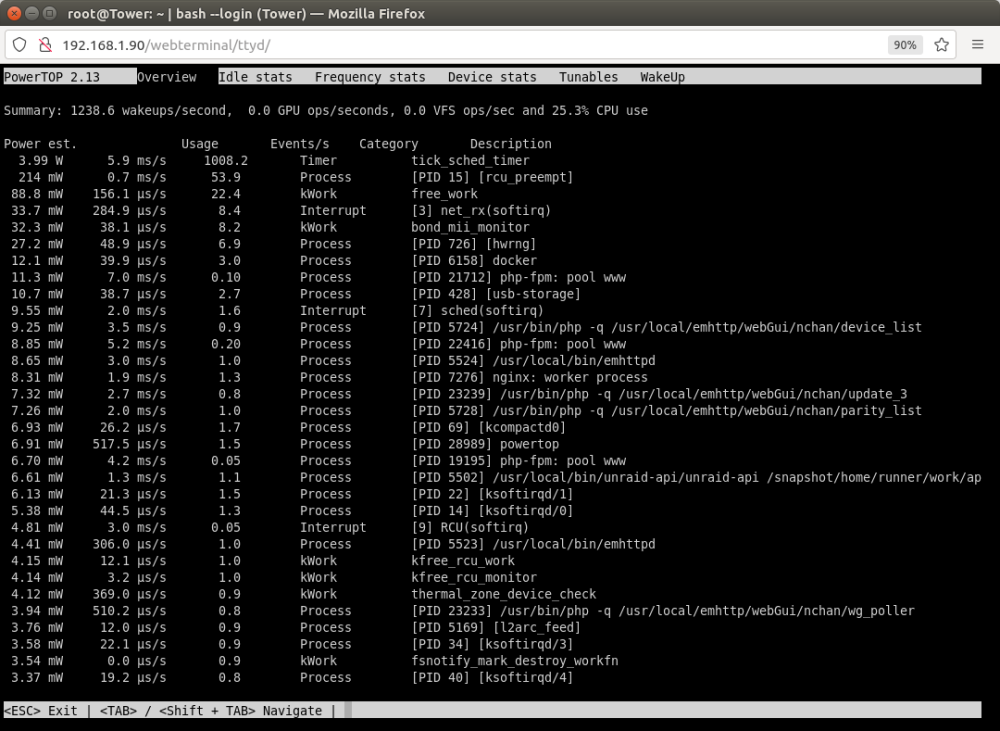
Task: Select the Overview tab in PowerTOP
Action: click(167, 77)
